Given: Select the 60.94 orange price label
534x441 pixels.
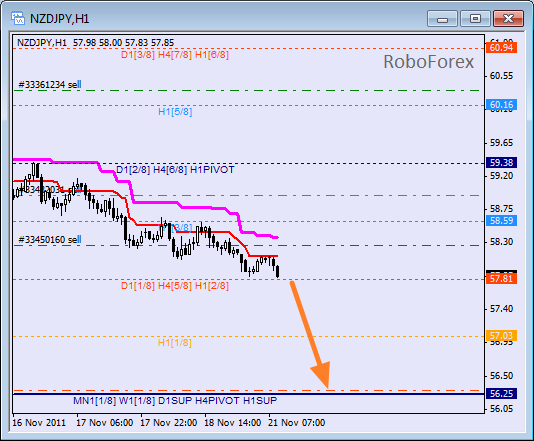Looking at the screenshot, I should coord(501,48).
